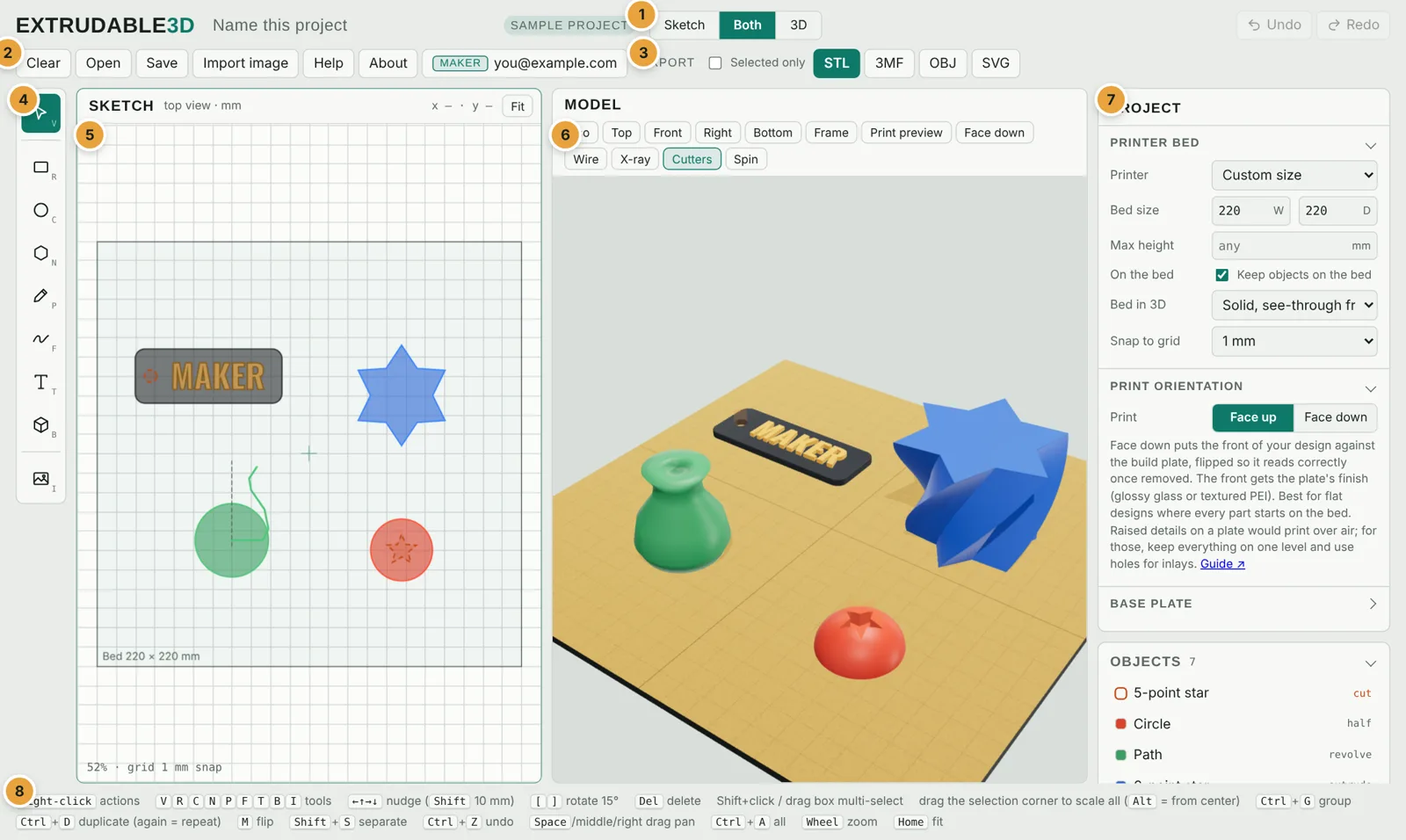
Task: Open the Snap to grid dropdown
Action: 1294,341
